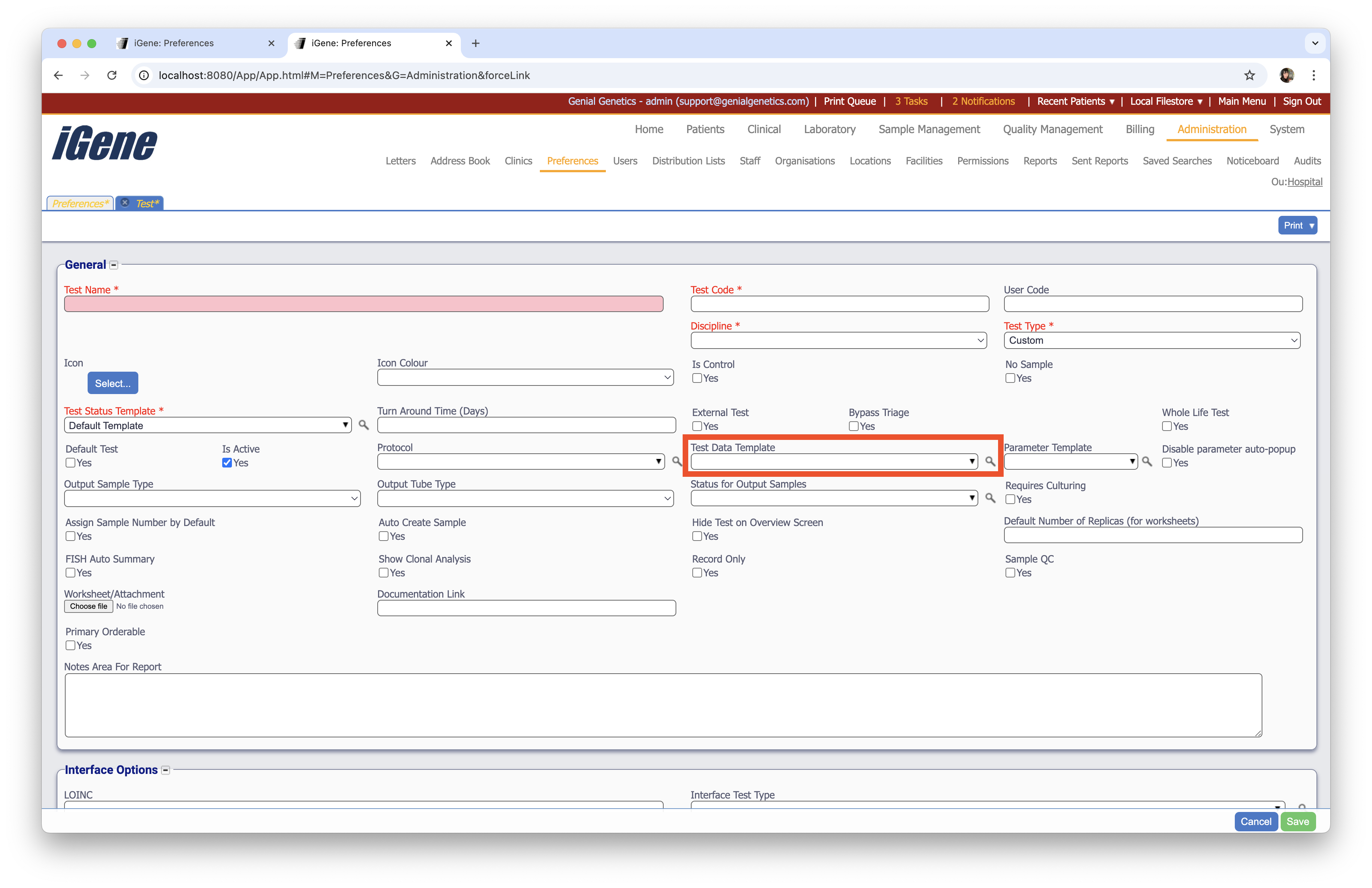The width and height of the screenshot is (1372, 888).
Task: Switch to the Preferences tab
Action: 79,203
